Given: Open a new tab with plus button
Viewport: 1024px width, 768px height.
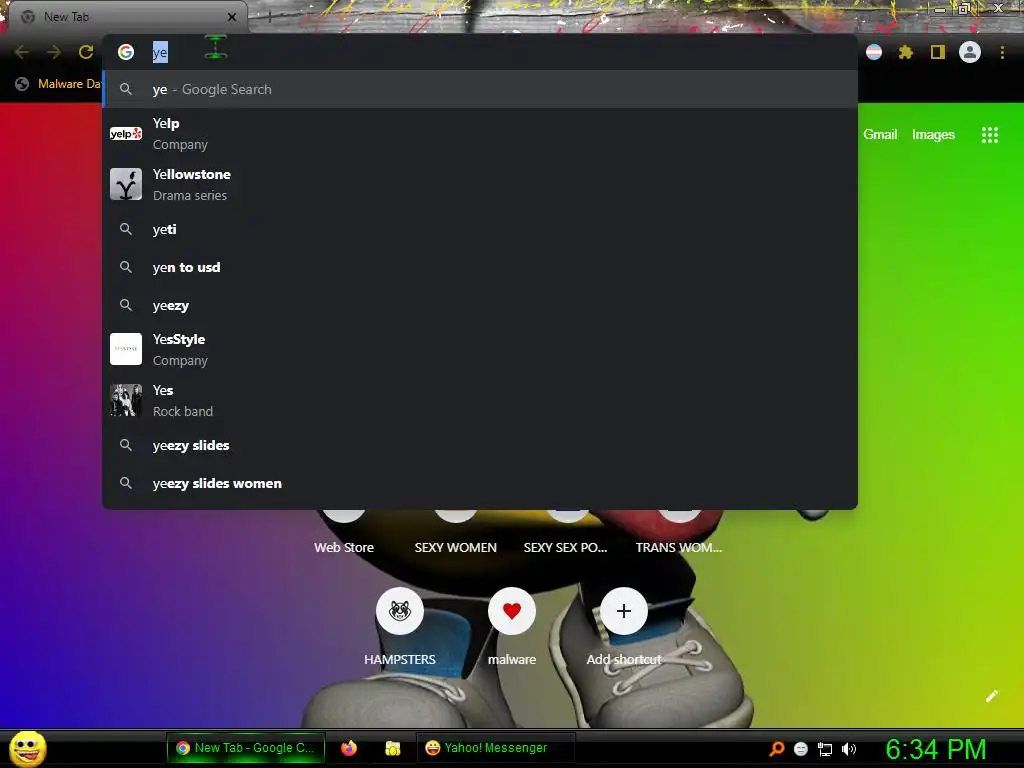Looking at the screenshot, I should [x=269, y=17].
